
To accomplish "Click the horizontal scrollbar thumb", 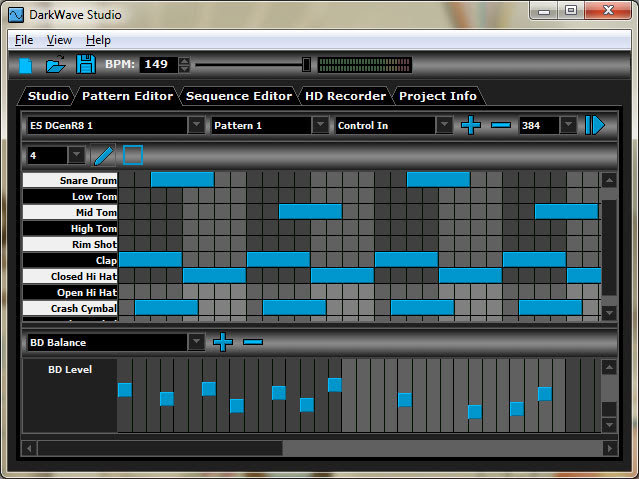I will 160,448.
